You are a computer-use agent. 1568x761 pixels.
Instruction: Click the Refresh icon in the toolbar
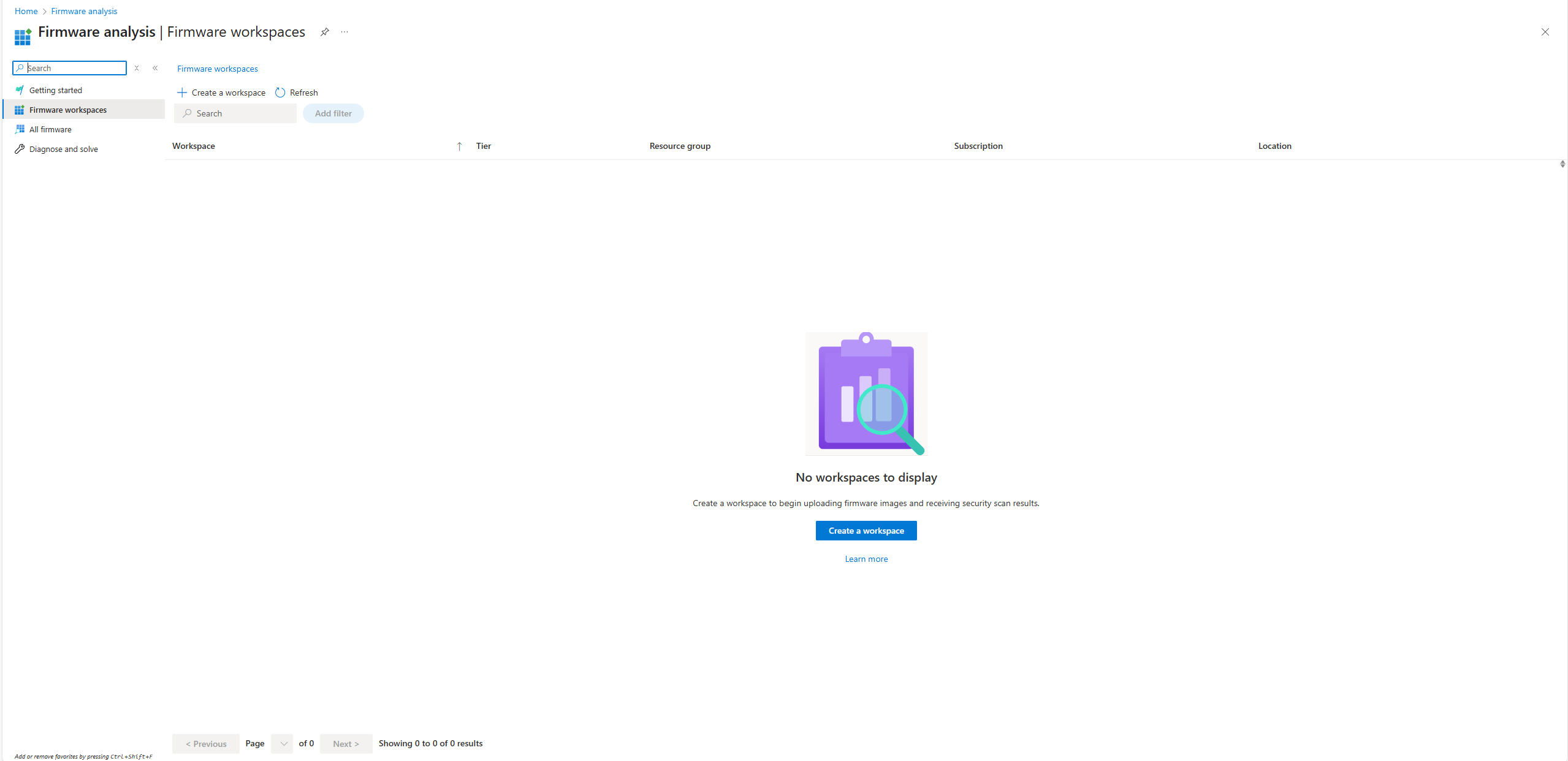pos(280,93)
